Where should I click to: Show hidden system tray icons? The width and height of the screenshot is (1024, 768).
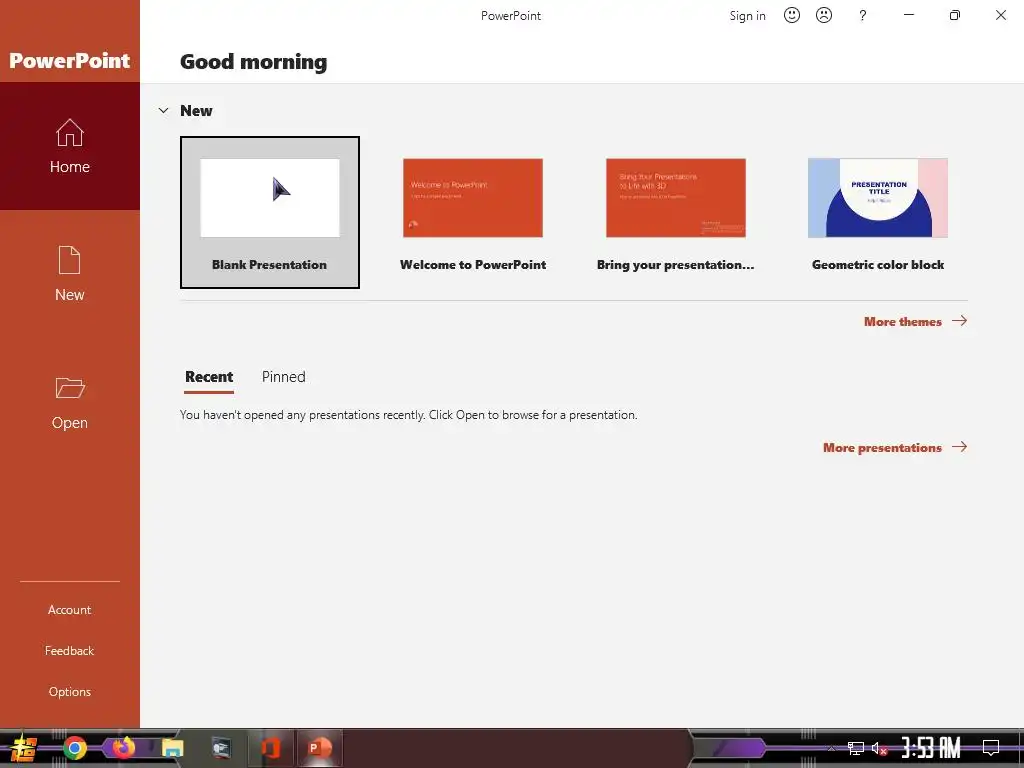pyautogui.click(x=831, y=748)
